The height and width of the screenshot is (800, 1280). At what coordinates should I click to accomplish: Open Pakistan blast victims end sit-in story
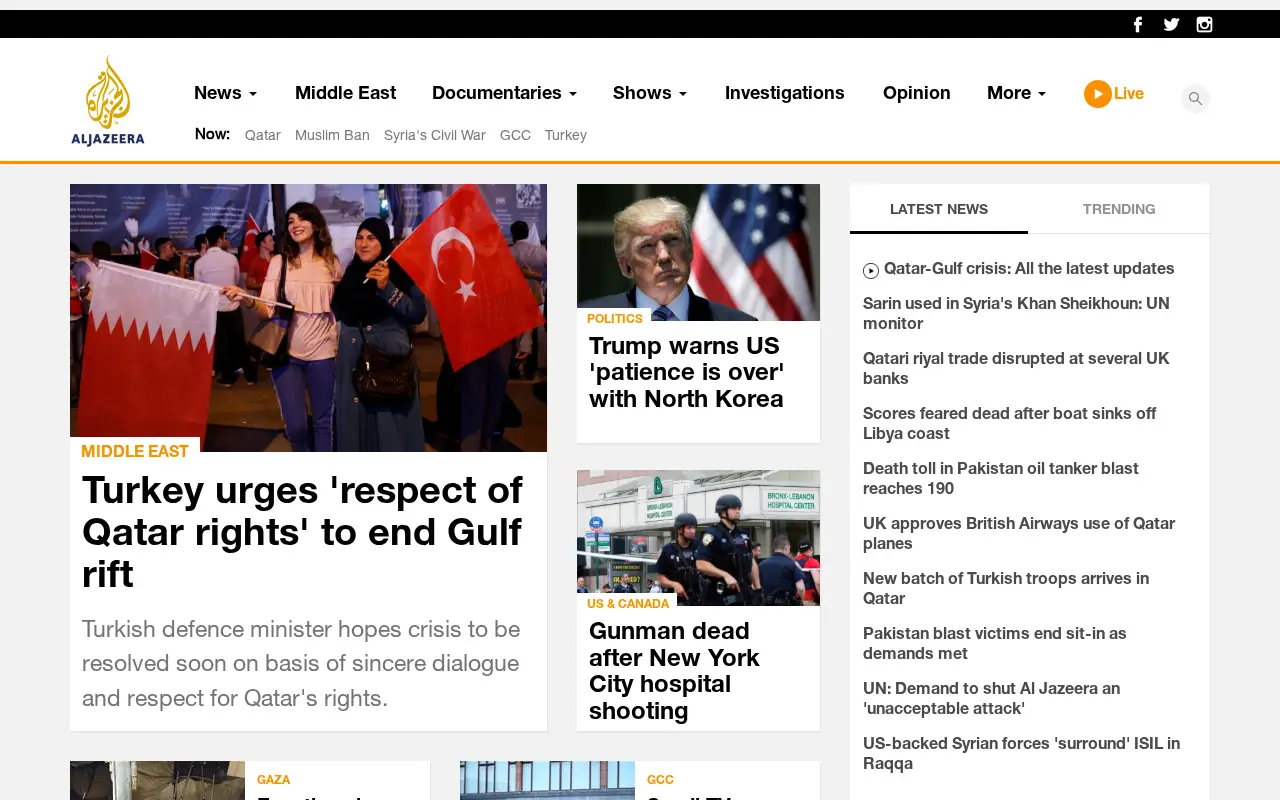pos(995,643)
